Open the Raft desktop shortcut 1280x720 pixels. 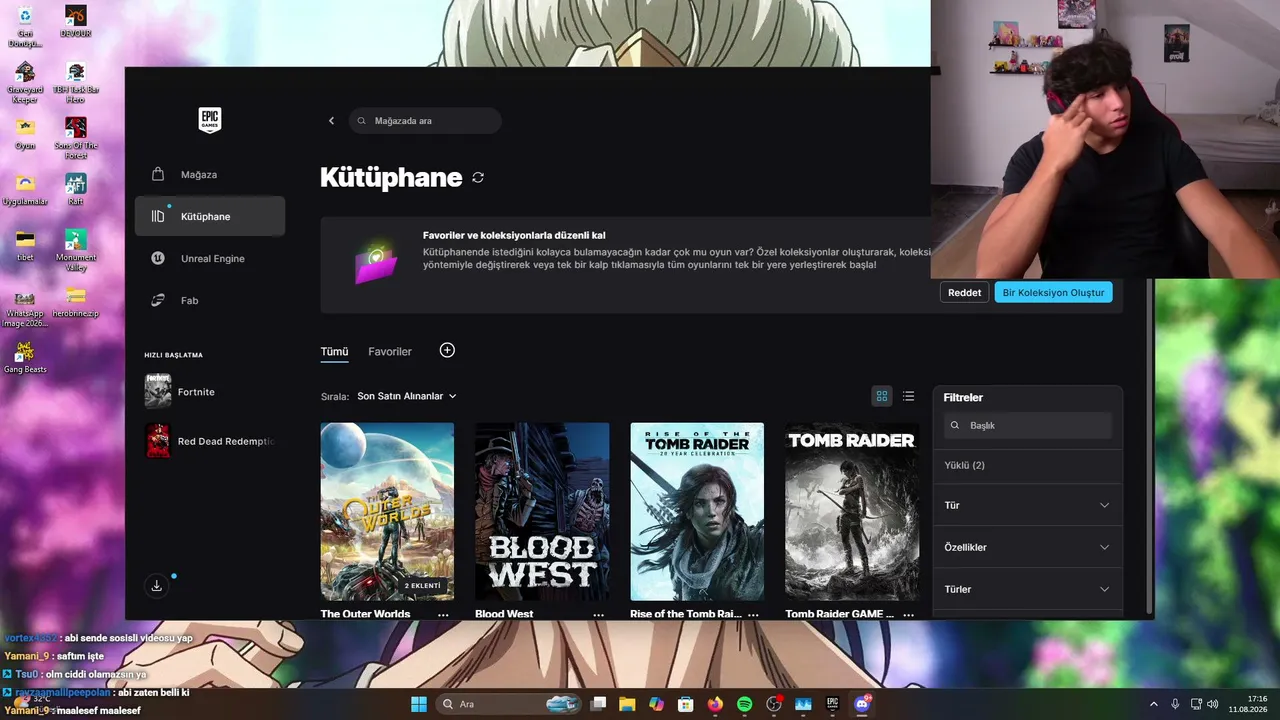click(x=76, y=190)
